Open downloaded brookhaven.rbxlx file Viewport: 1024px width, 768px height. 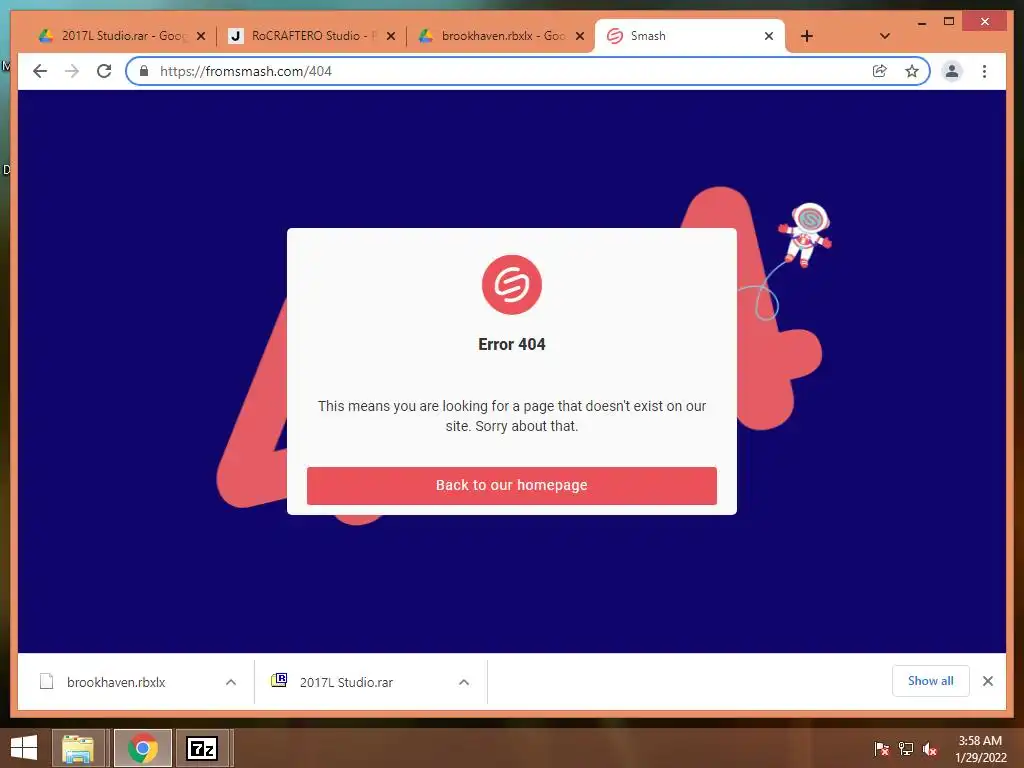[116, 682]
